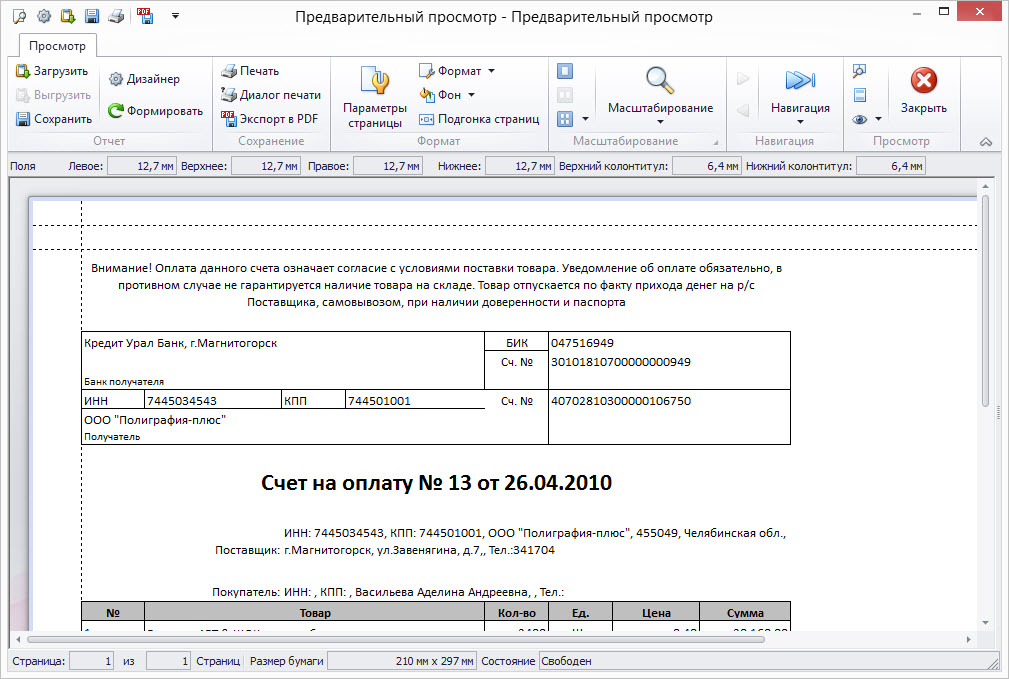Open Масштабирование group dialog launcher
1009x679 pixels.
click(x=715, y=142)
